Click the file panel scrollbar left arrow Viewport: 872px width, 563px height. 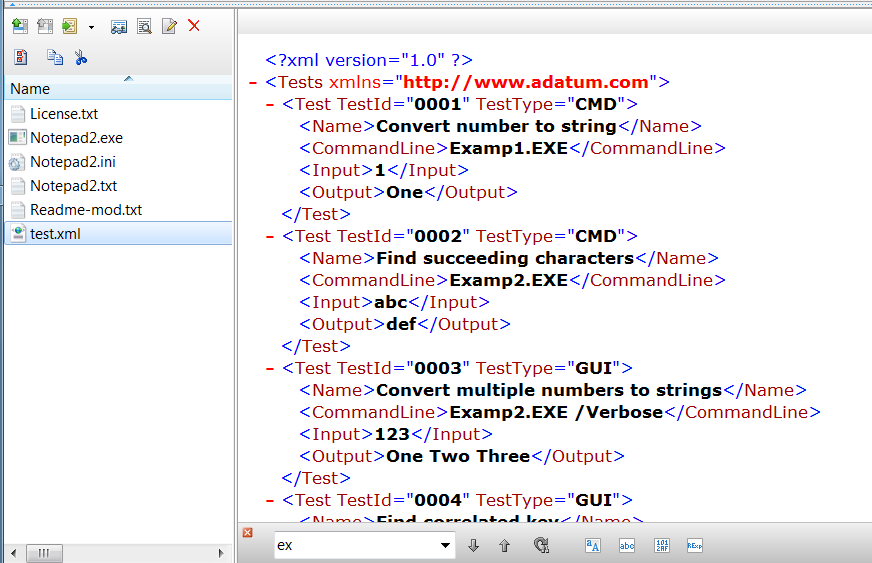tap(13, 553)
